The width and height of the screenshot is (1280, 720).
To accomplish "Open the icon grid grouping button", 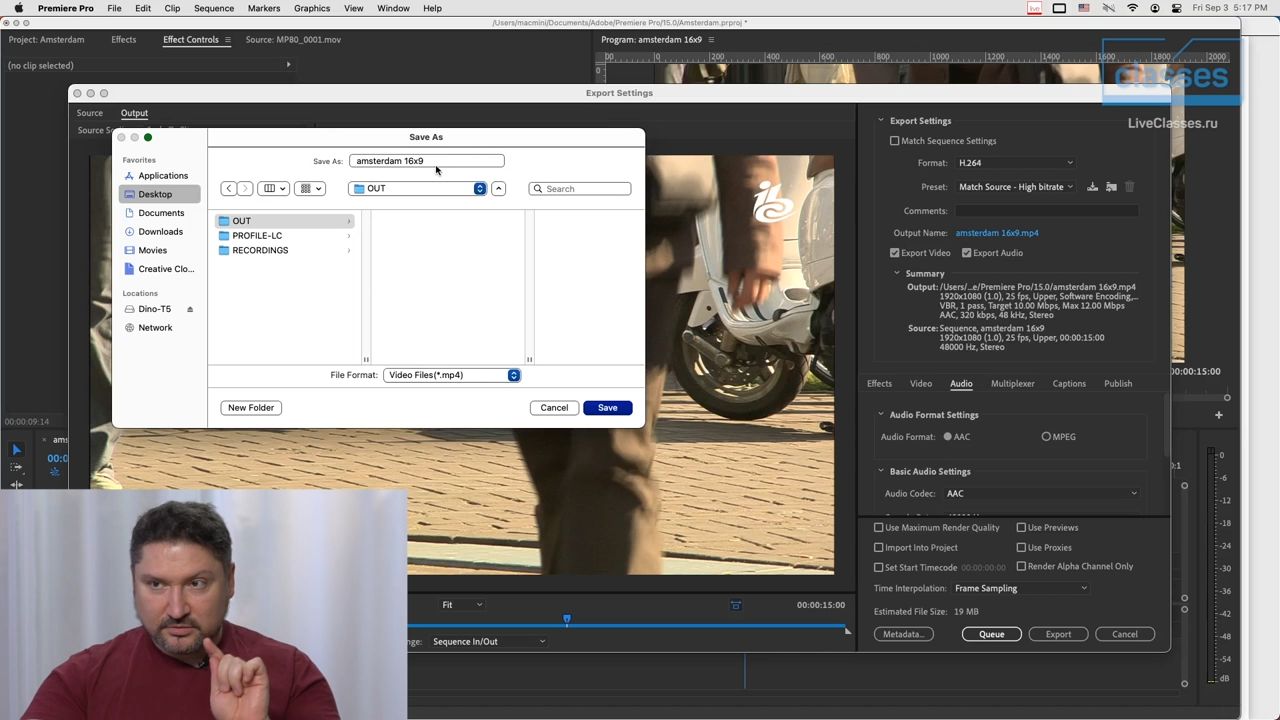I will click(310, 189).
